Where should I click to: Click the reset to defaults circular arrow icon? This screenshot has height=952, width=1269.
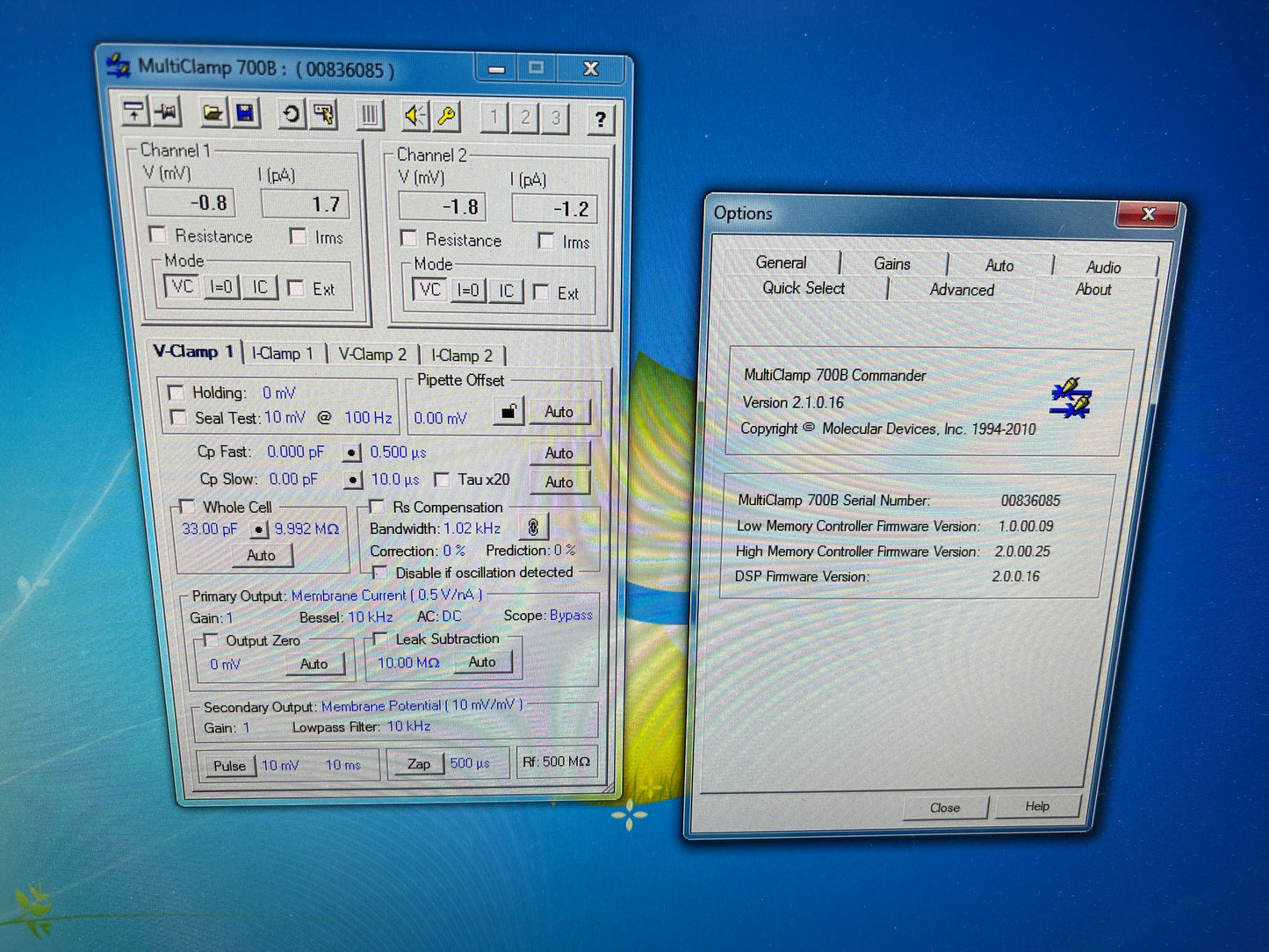tap(290, 114)
